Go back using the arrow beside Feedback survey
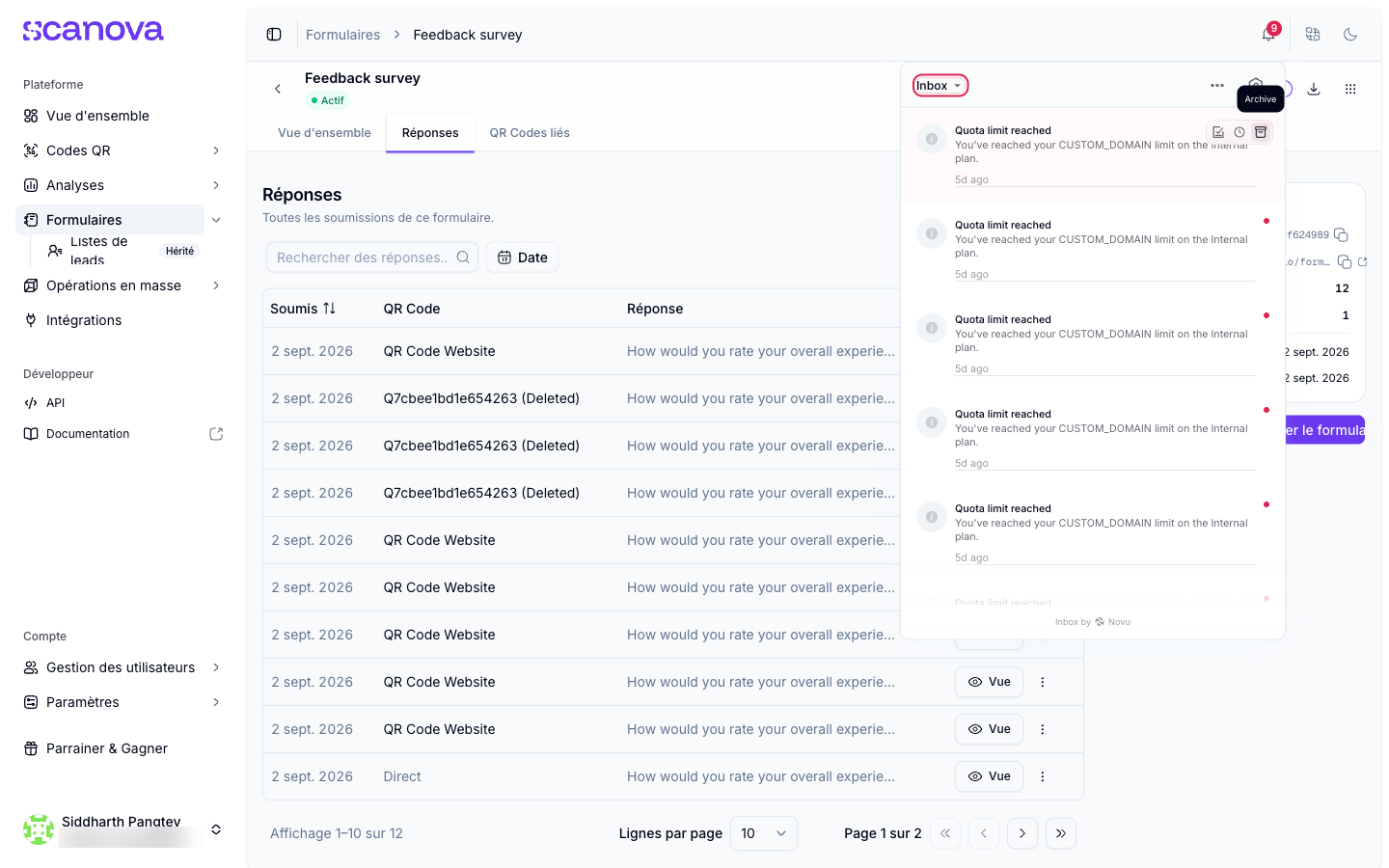1389x868 pixels. click(x=278, y=89)
